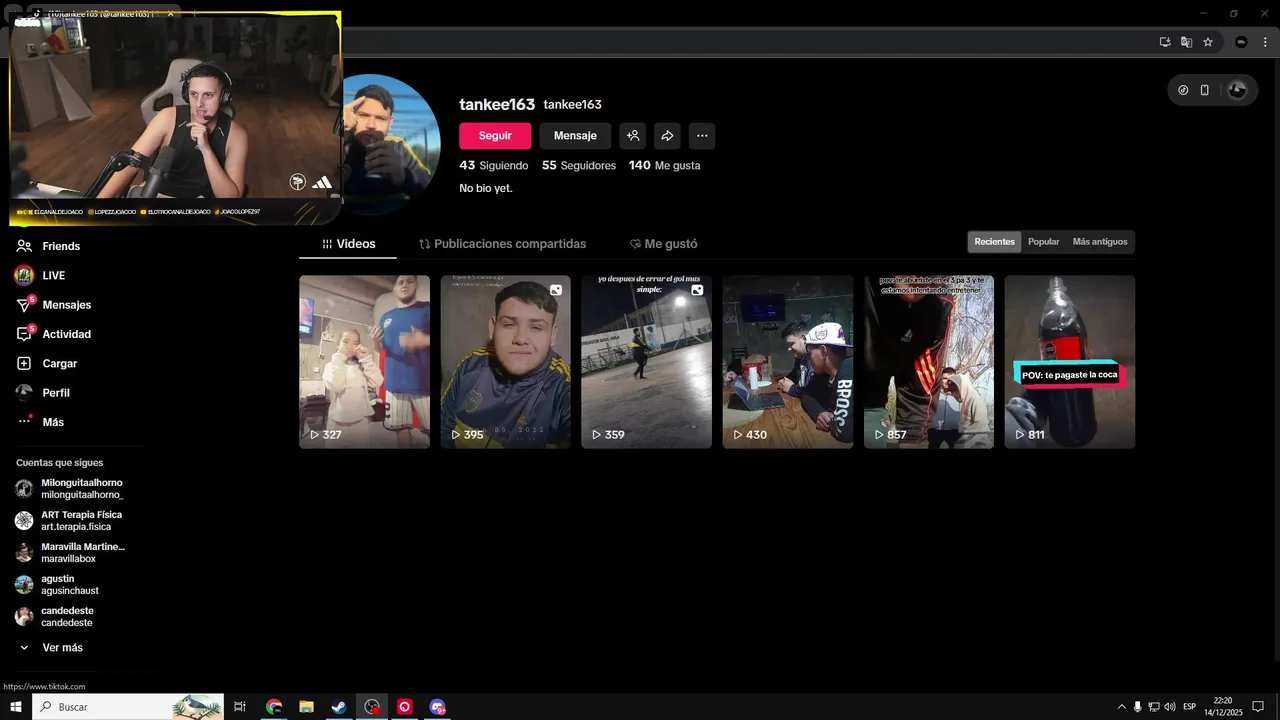Open the Windows Start menu

16,707
